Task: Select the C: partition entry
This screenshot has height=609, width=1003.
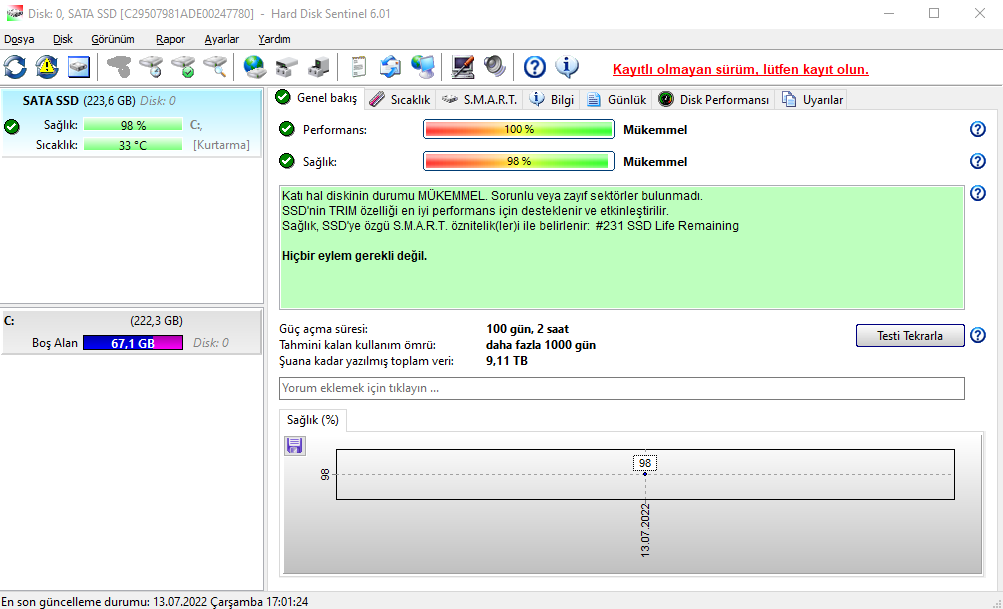Action: pyautogui.click(x=131, y=331)
